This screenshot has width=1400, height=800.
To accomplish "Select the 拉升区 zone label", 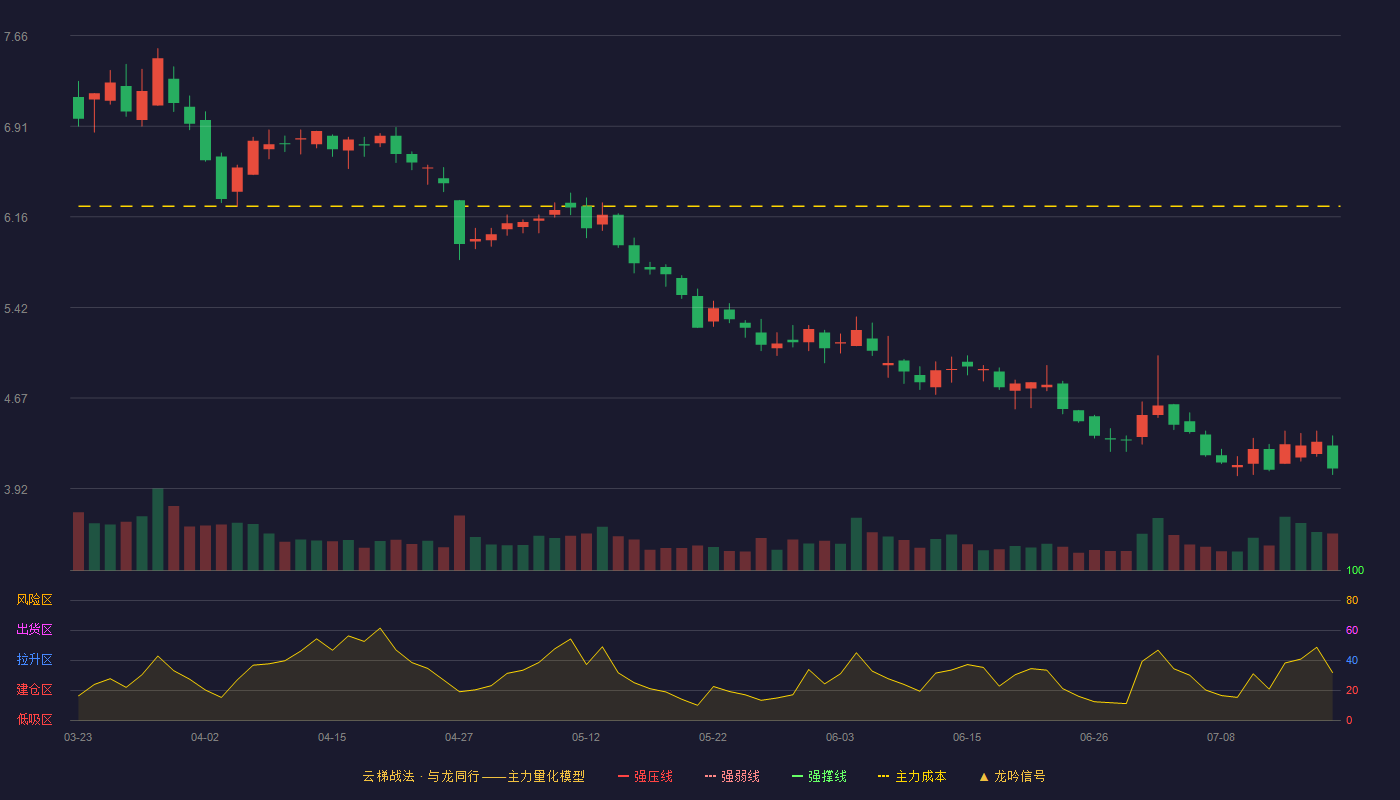I will (x=35, y=660).
